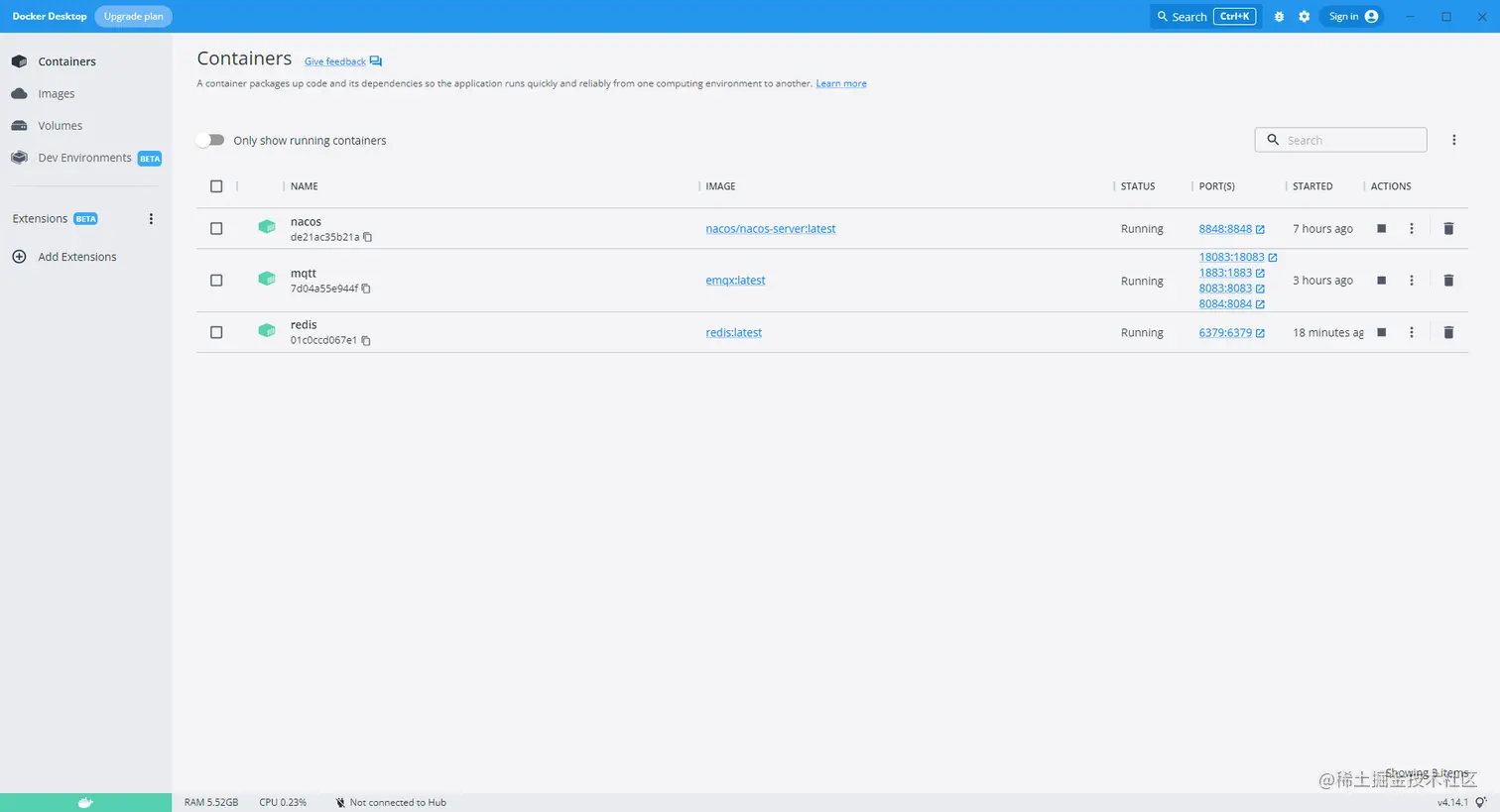This screenshot has height=812, width=1500.
Task: Open nacos/nacos-server:latest image link
Action: [771, 229]
